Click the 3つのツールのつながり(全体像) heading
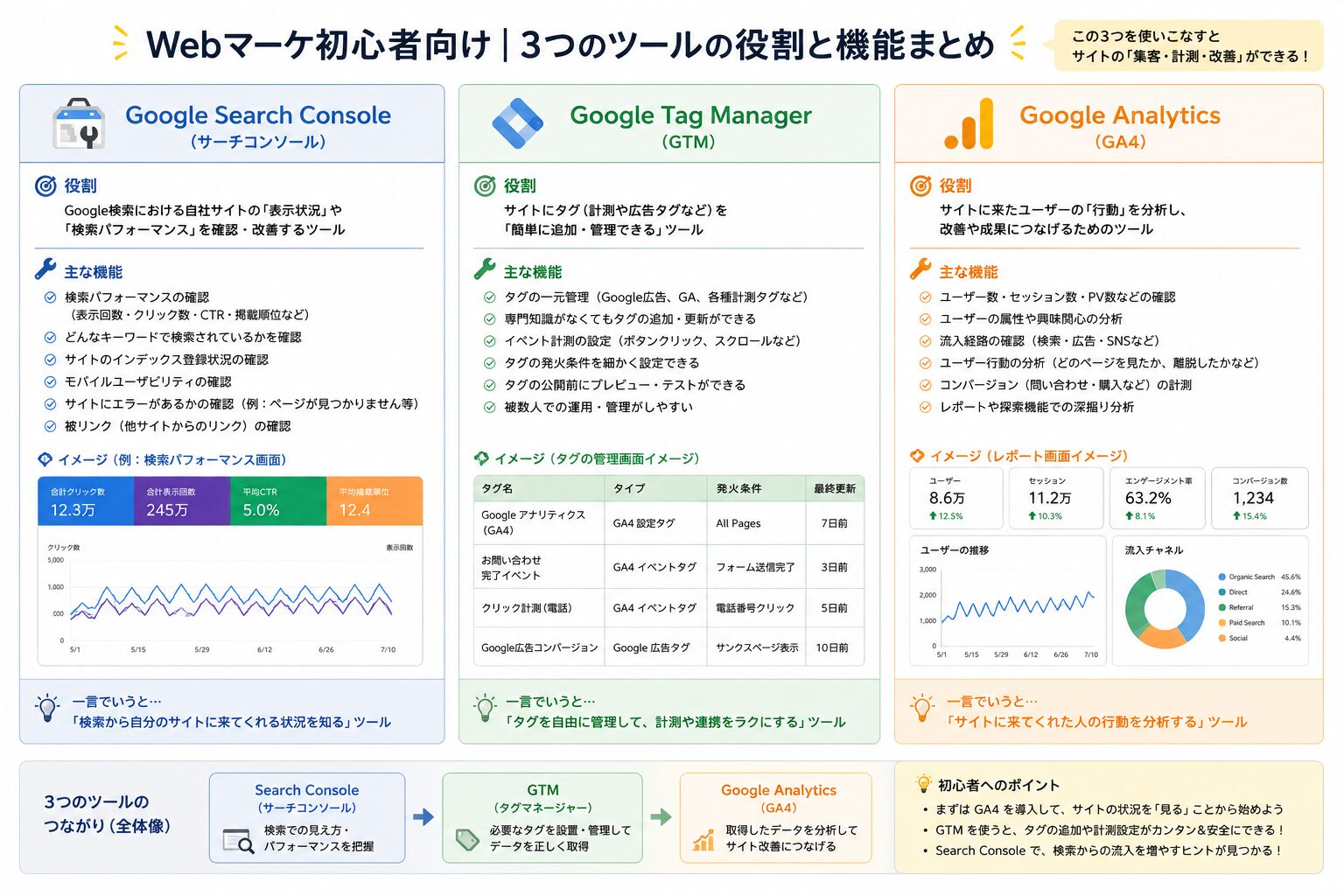Viewport: 1344px width, 896px height. (107, 814)
